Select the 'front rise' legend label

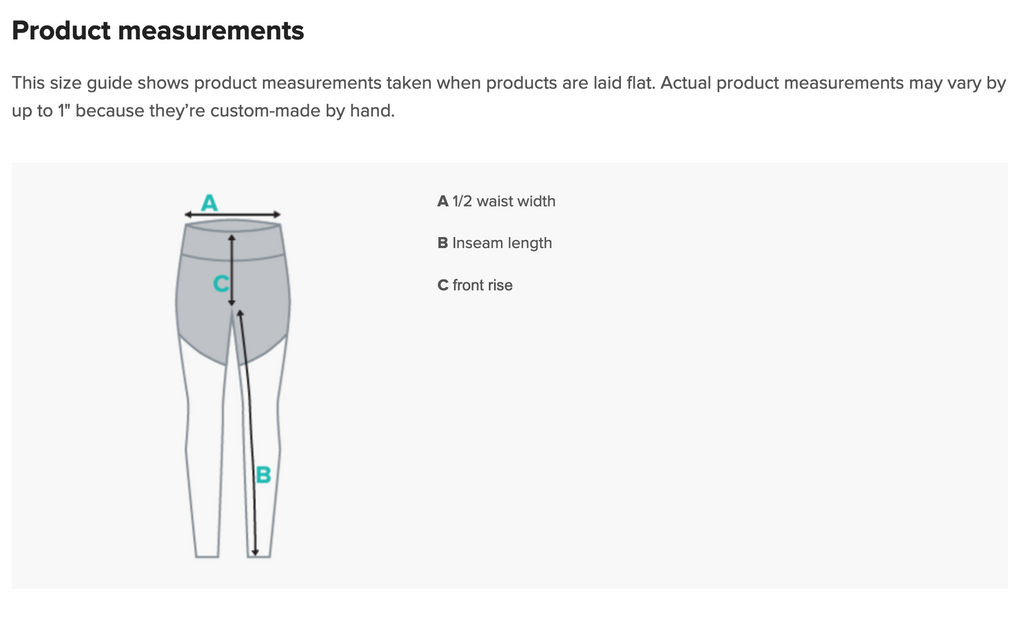[482, 285]
